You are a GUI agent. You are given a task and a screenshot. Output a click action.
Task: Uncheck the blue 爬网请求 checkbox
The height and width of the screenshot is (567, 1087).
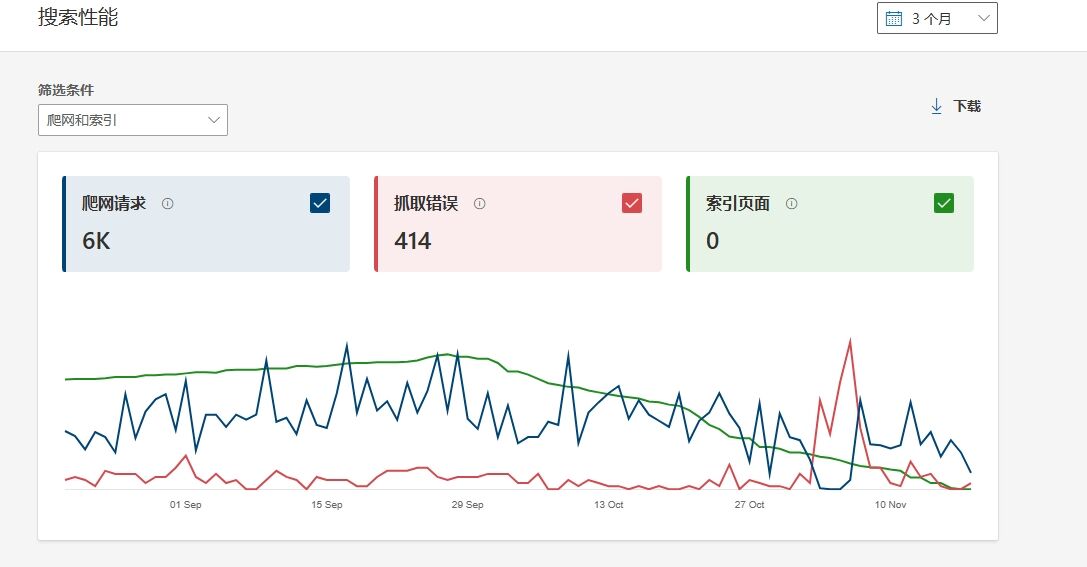[320, 203]
